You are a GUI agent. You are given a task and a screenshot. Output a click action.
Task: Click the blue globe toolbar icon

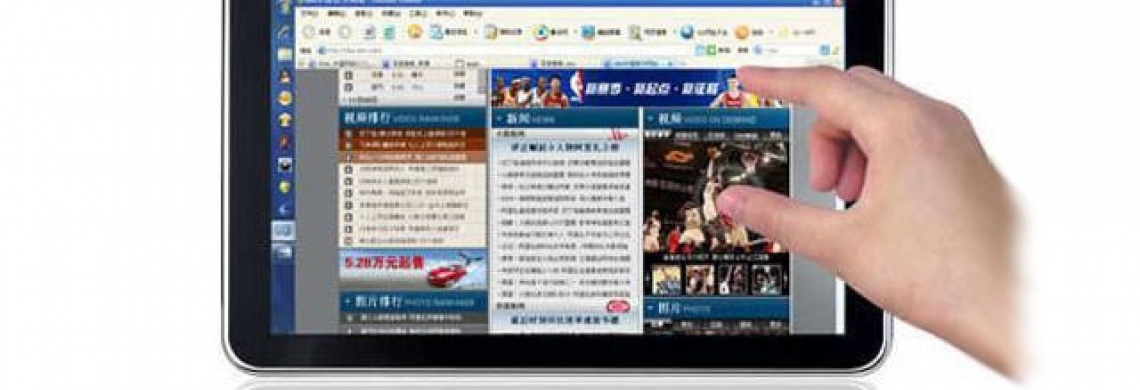pyautogui.click(x=687, y=32)
